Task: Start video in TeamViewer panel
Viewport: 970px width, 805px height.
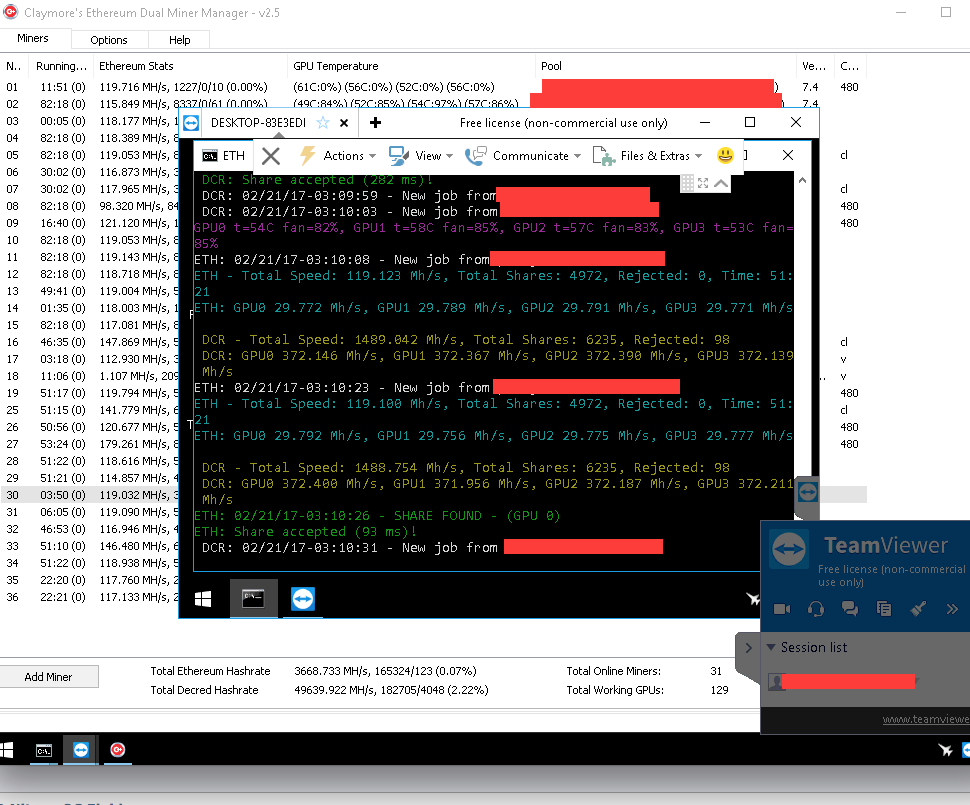Action: [x=782, y=609]
